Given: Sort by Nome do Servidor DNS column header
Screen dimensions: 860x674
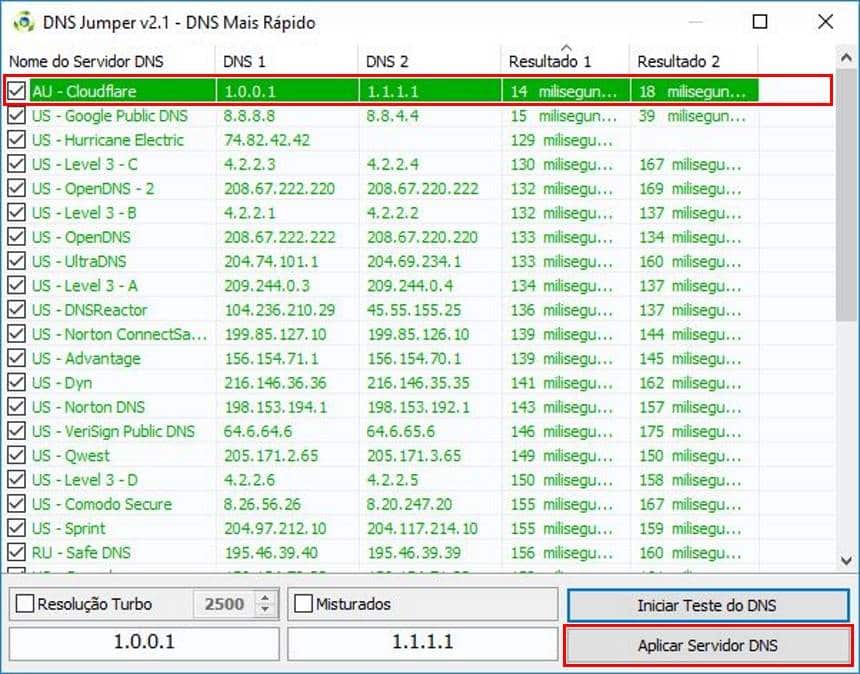Looking at the screenshot, I should 110,61.
